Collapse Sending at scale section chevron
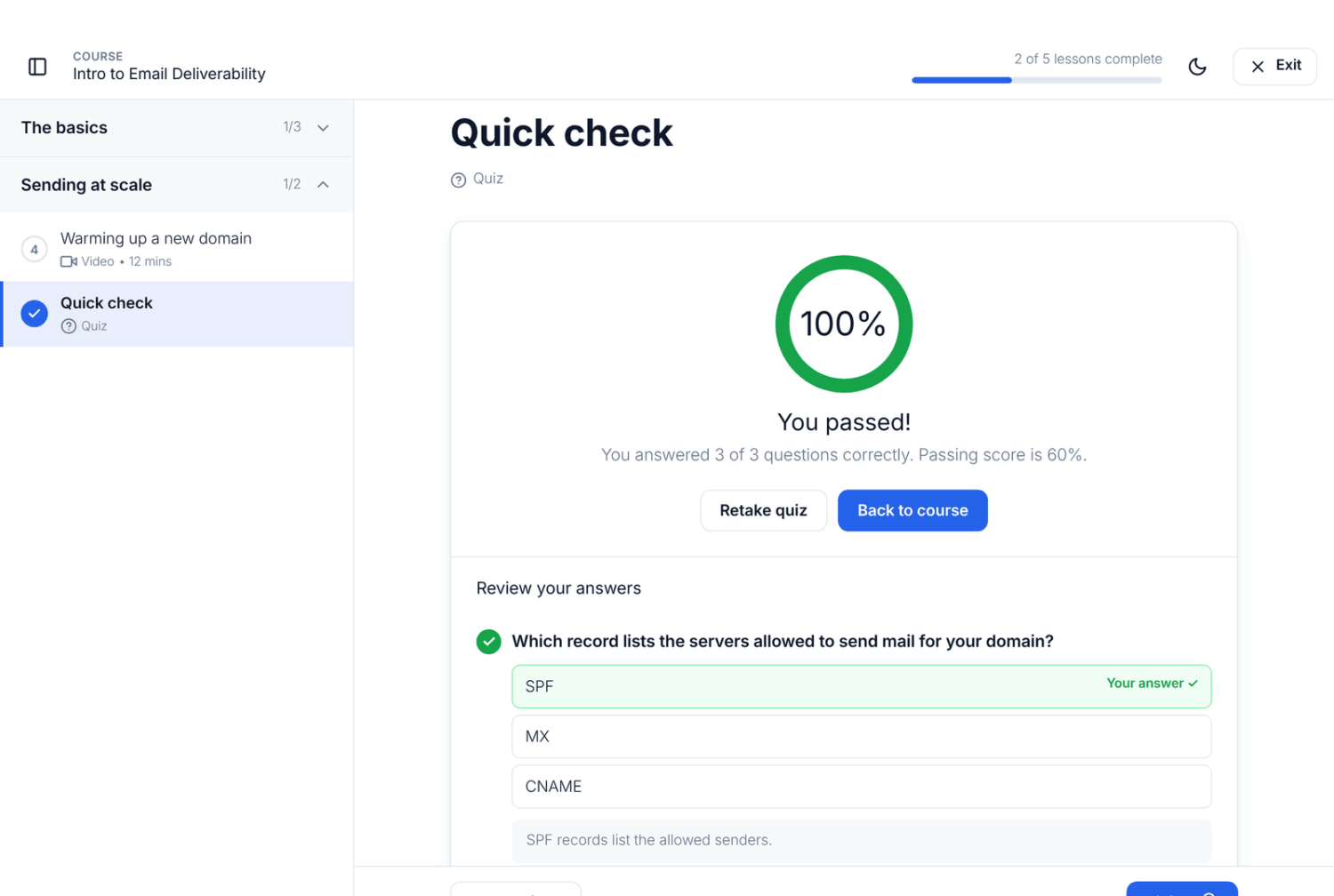Screen dimensions: 1334x896 point(323,185)
